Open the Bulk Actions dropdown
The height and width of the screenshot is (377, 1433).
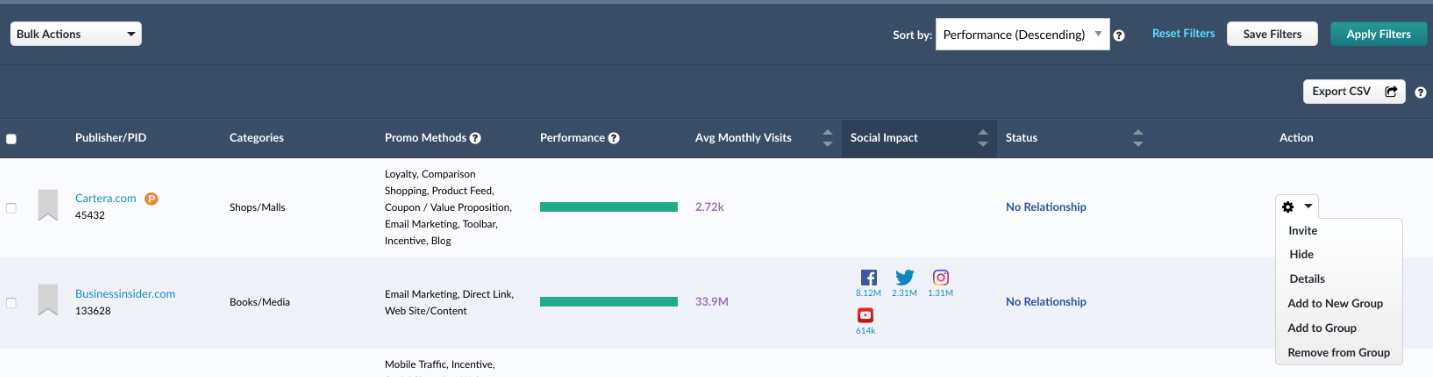[x=76, y=34]
